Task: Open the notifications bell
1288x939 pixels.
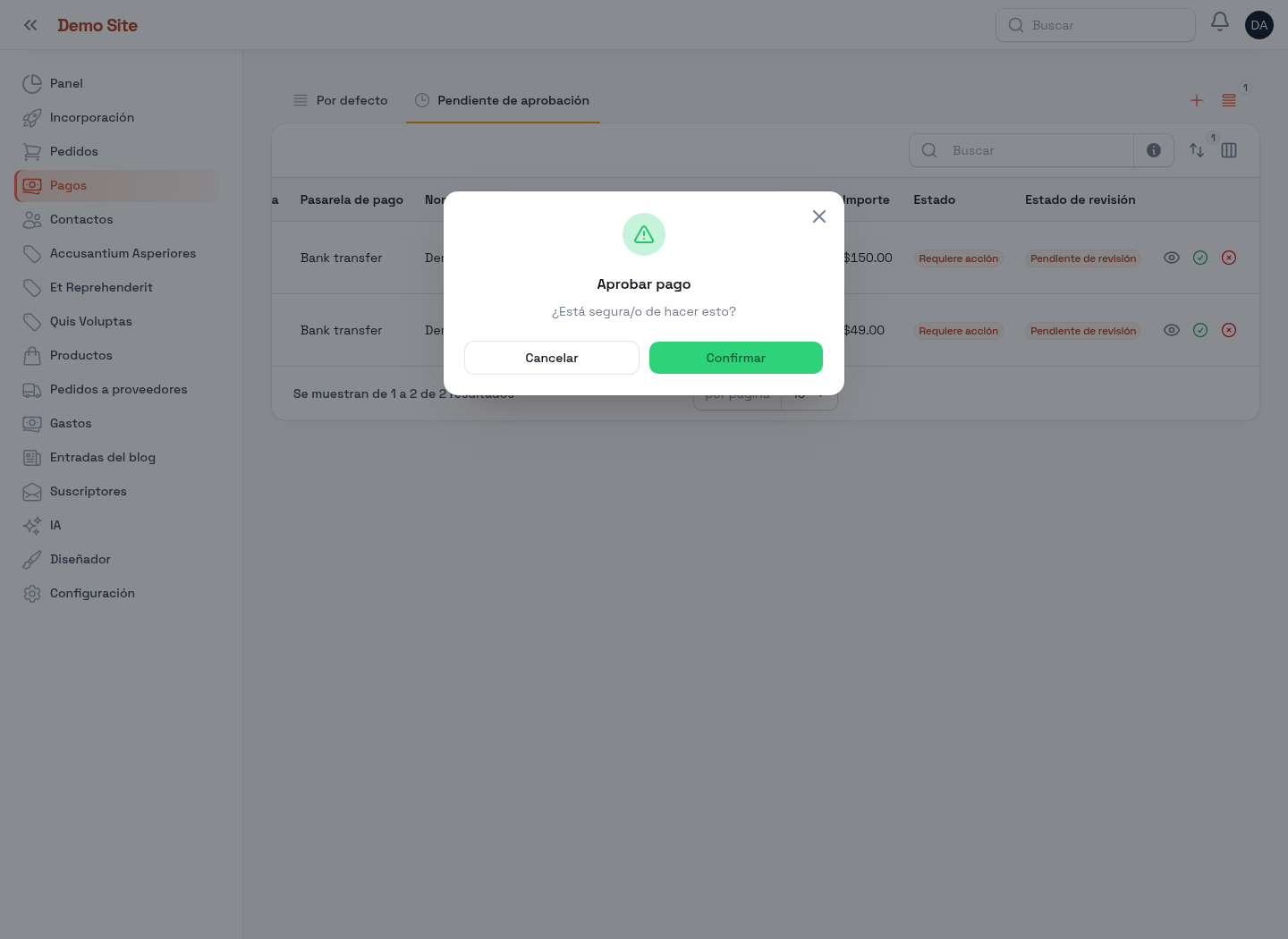Action: [1219, 21]
